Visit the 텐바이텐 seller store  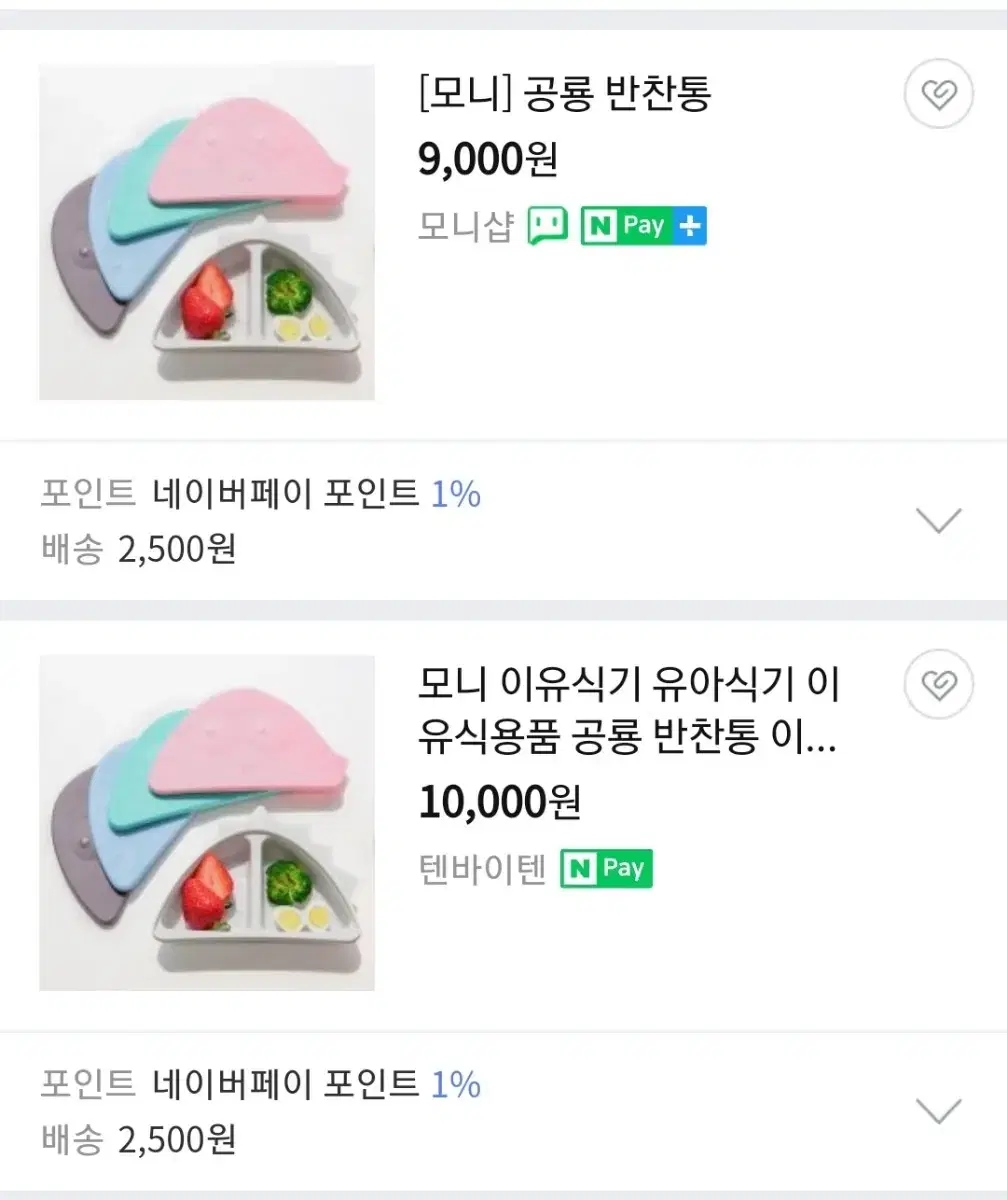coord(482,870)
